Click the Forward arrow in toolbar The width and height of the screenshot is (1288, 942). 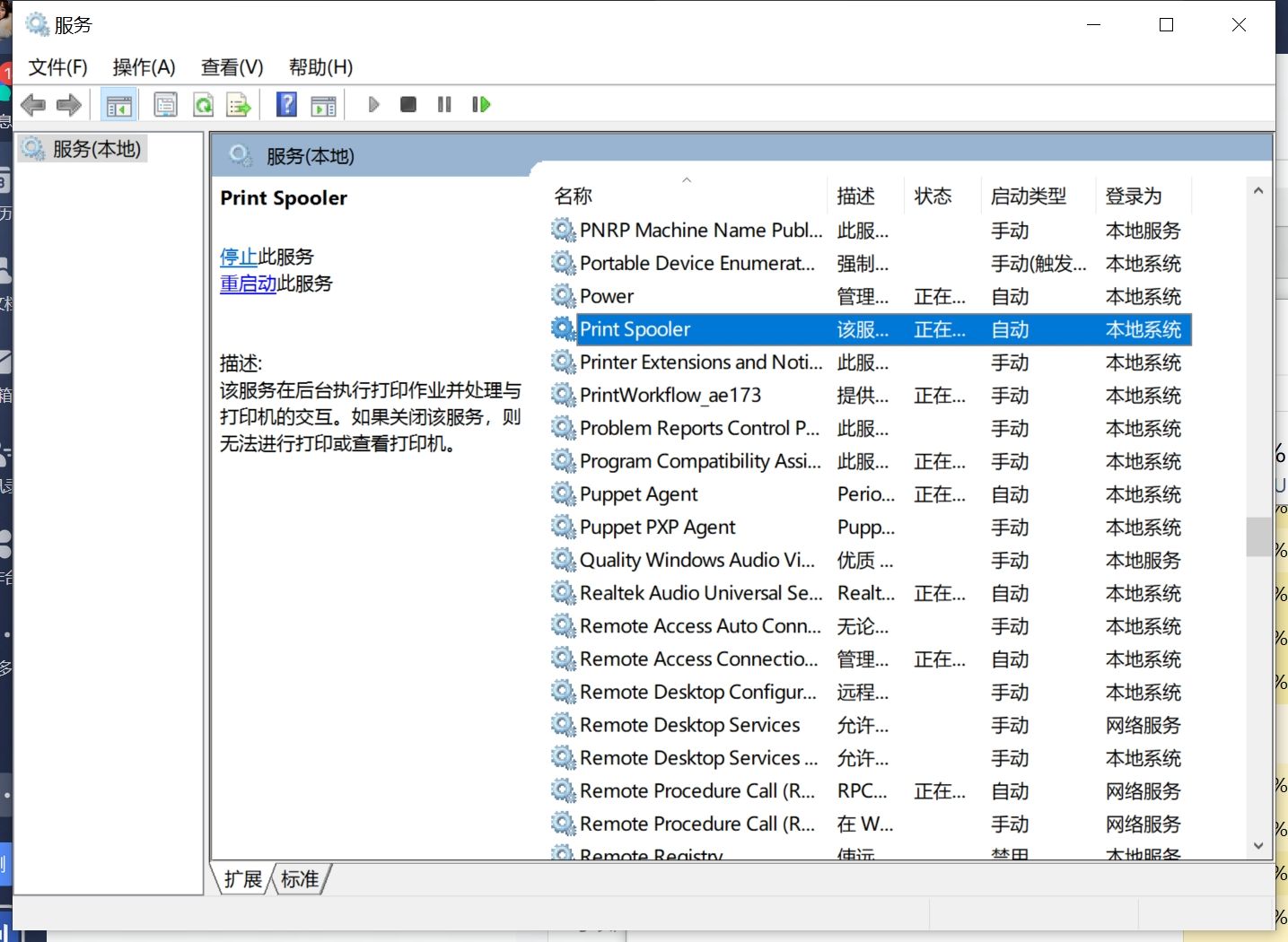[x=69, y=105]
